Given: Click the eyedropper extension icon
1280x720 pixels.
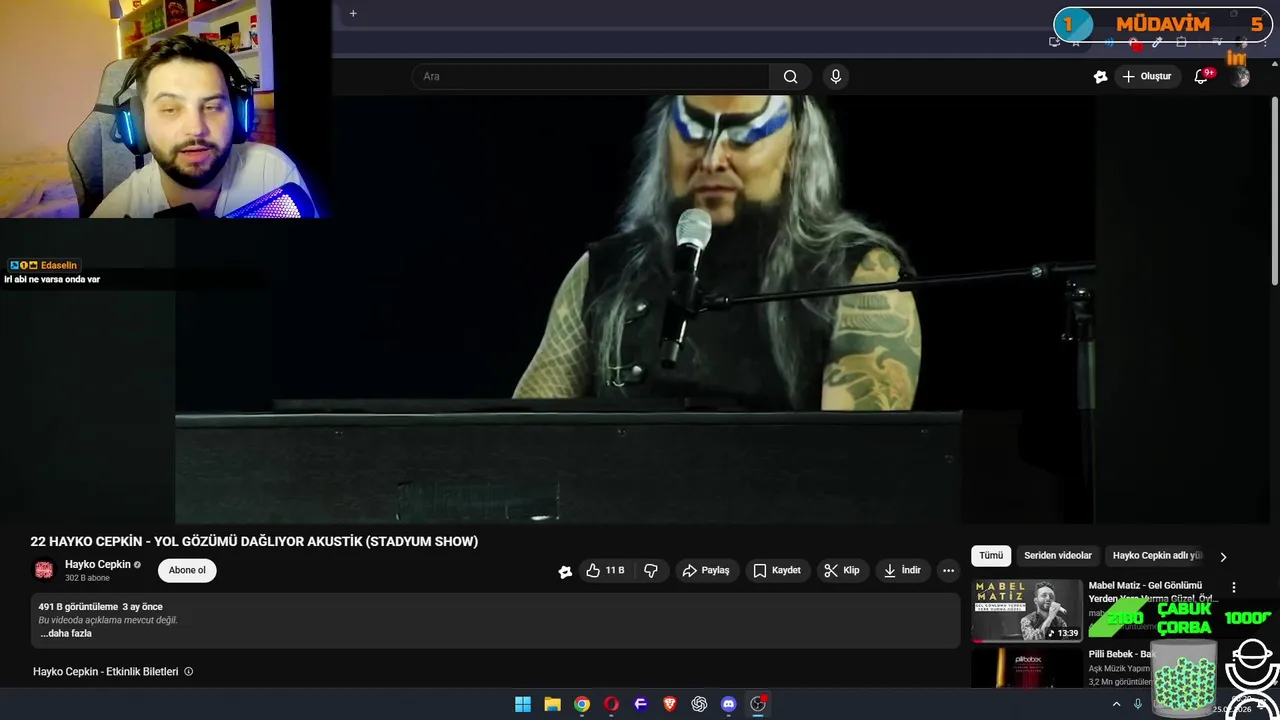Looking at the screenshot, I should (1157, 42).
